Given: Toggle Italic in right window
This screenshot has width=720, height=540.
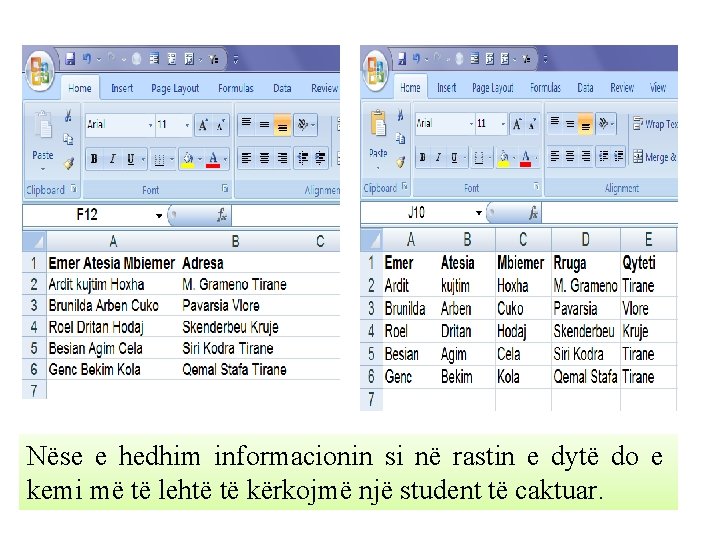Looking at the screenshot, I should pyautogui.click(x=438, y=158).
